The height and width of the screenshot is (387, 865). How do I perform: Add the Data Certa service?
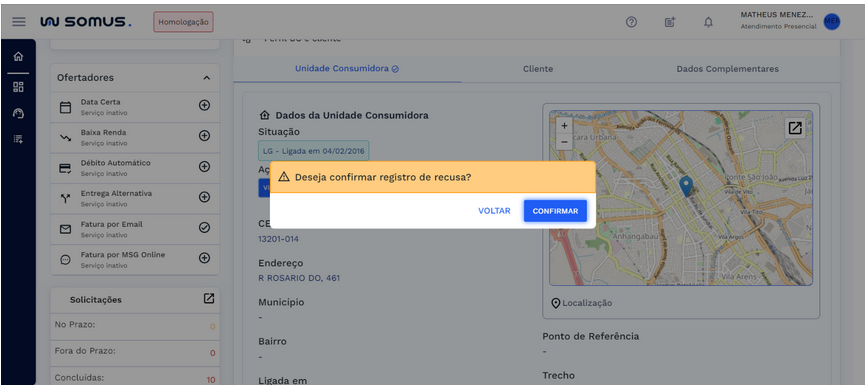point(204,105)
